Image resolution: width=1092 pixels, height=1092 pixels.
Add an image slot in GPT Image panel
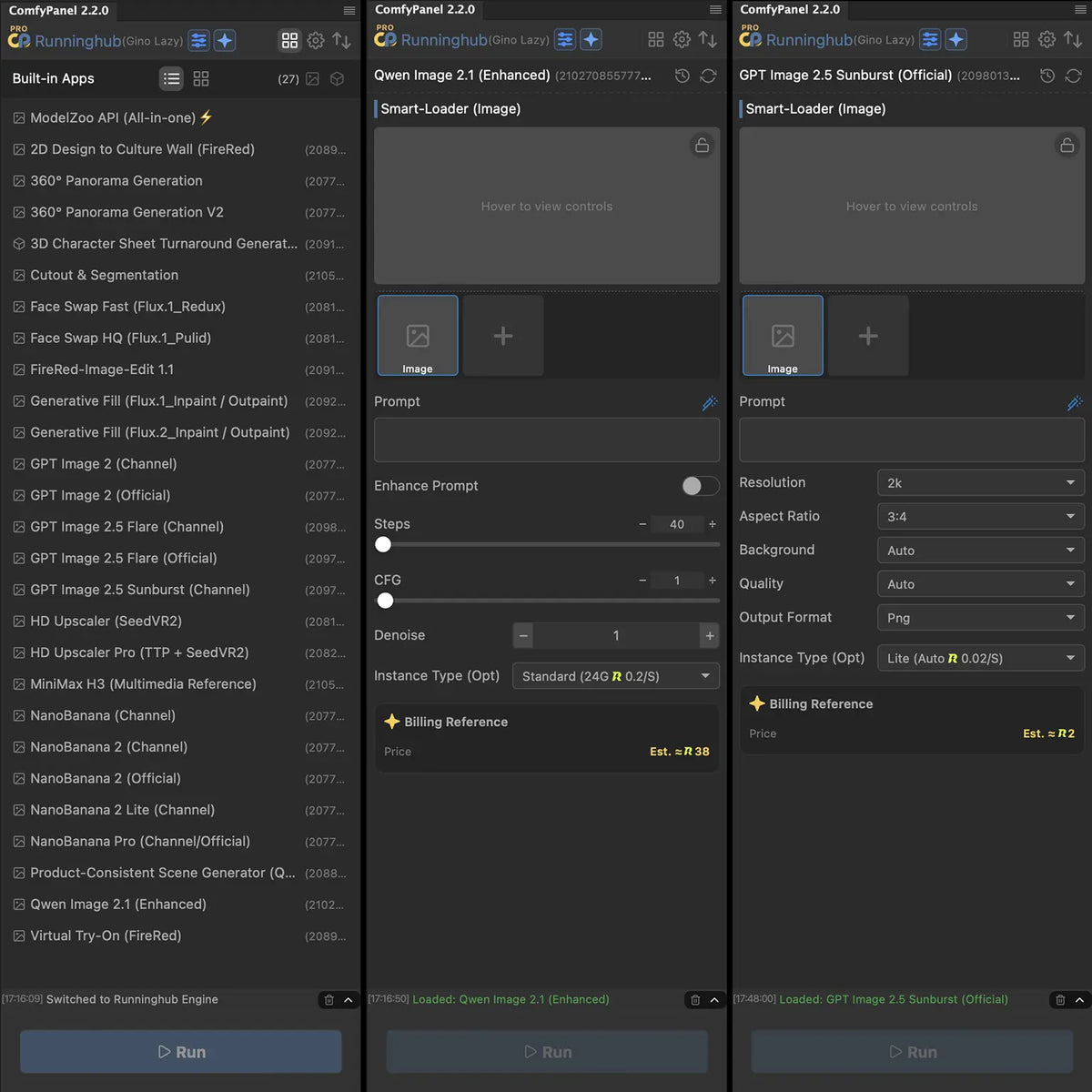(868, 336)
